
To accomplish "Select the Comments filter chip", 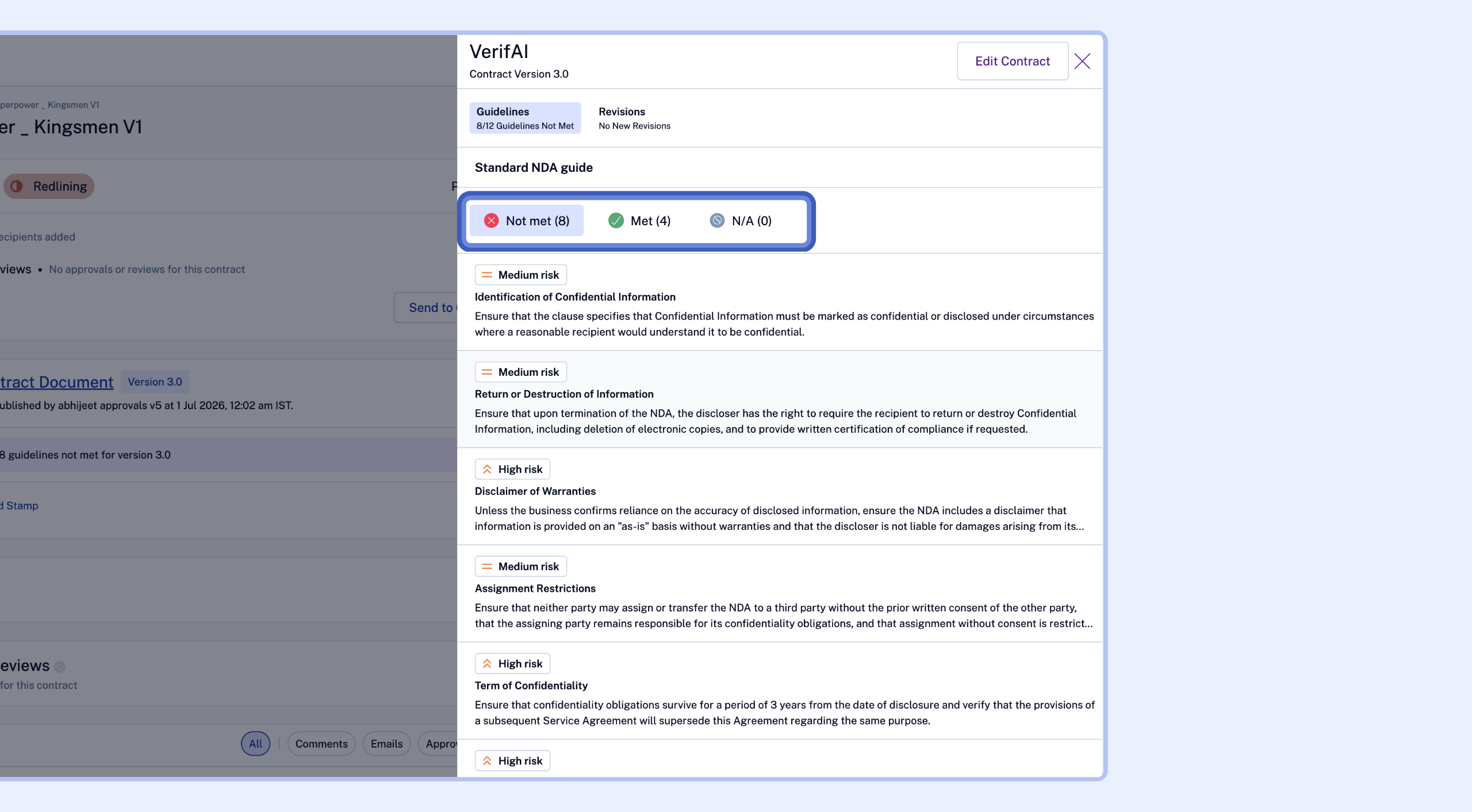I will point(321,744).
